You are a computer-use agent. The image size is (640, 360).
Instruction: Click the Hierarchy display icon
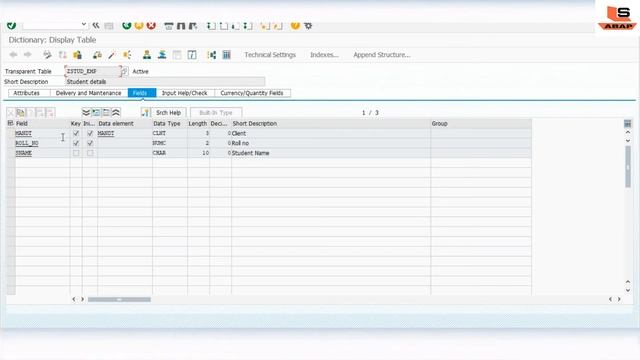pos(212,55)
